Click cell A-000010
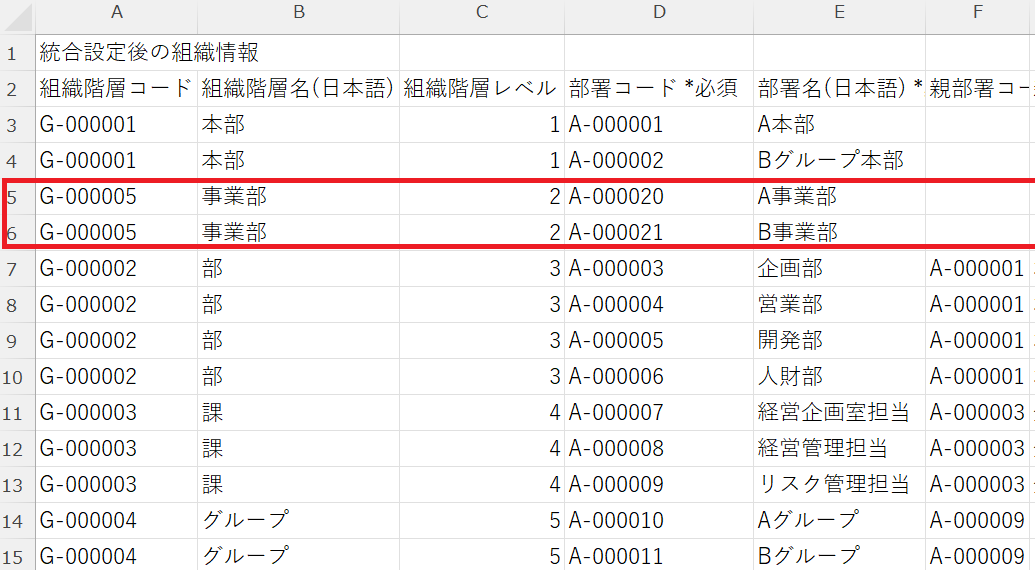The width and height of the screenshot is (1035, 570). click(659, 521)
